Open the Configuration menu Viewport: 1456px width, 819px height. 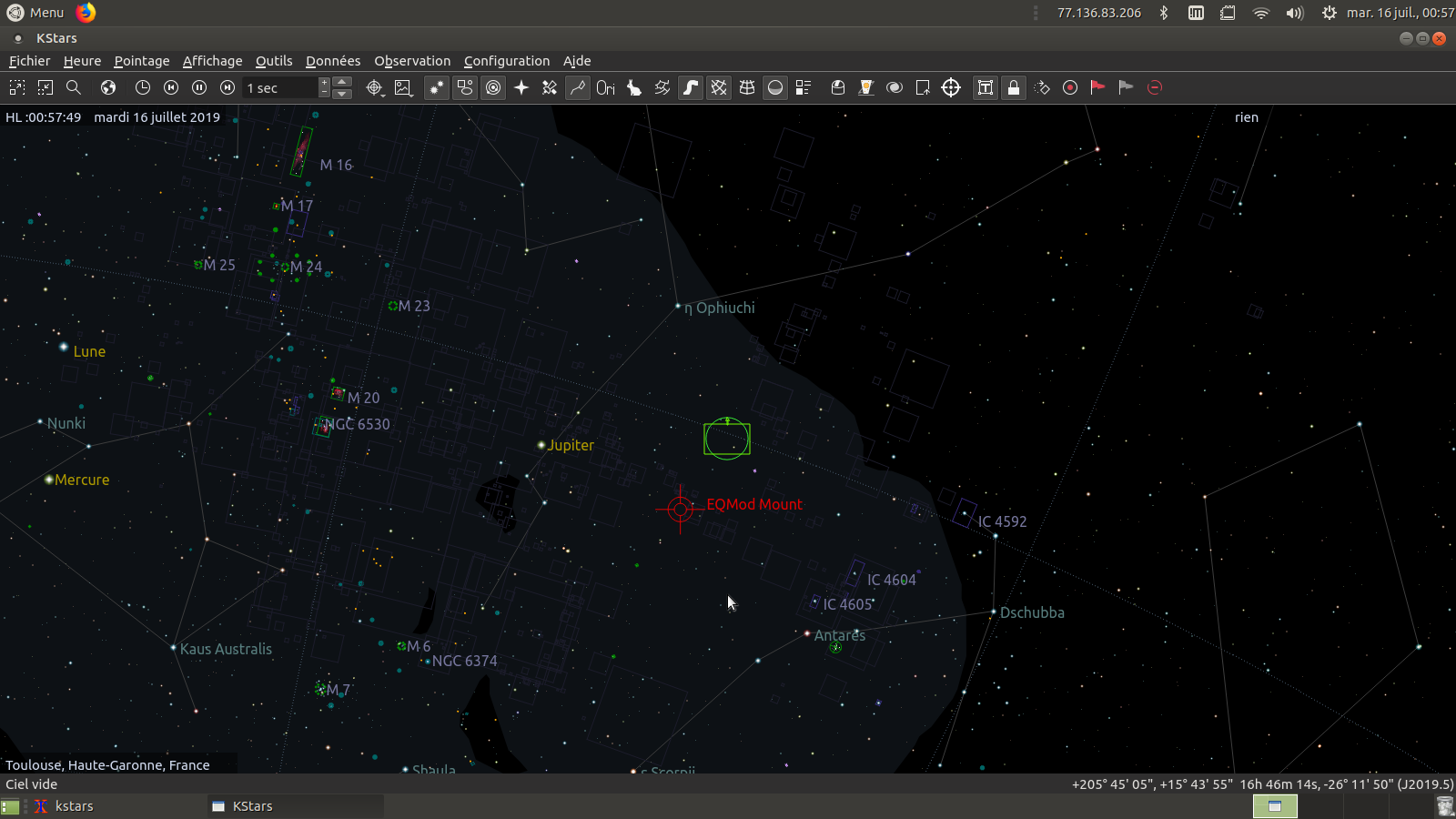(507, 61)
